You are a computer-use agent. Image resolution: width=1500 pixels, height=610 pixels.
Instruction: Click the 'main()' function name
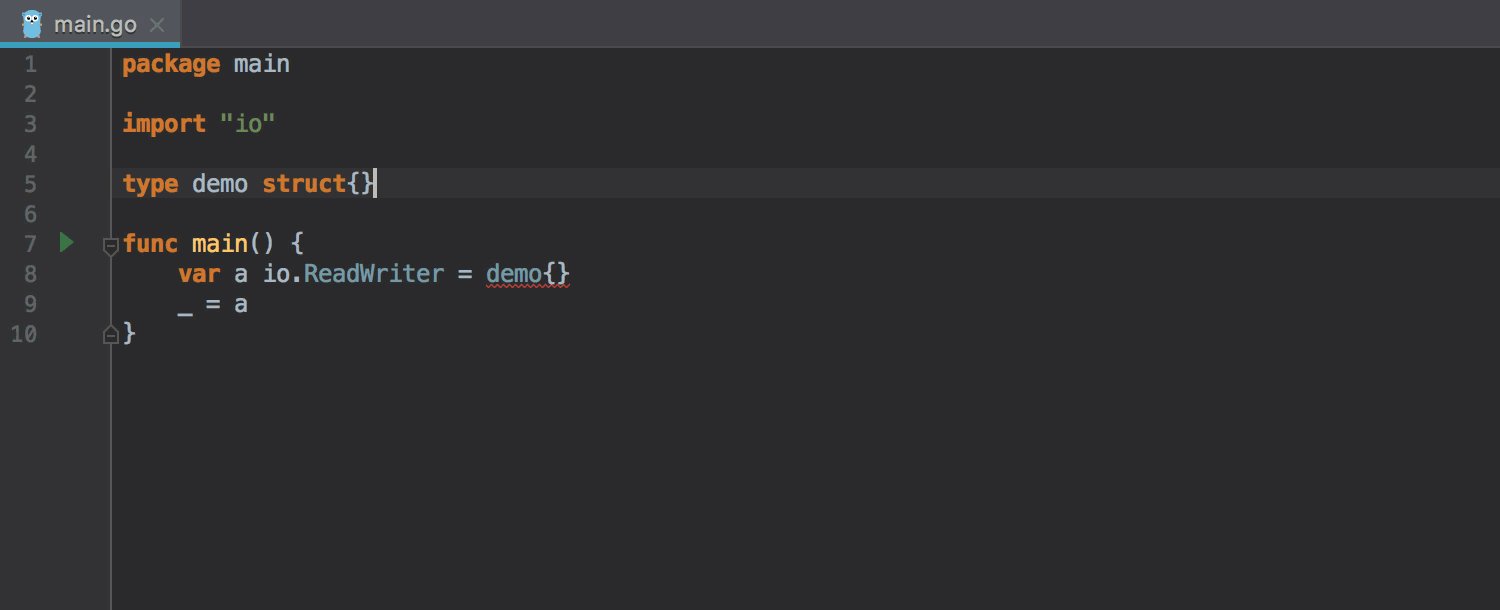tap(233, 244)
